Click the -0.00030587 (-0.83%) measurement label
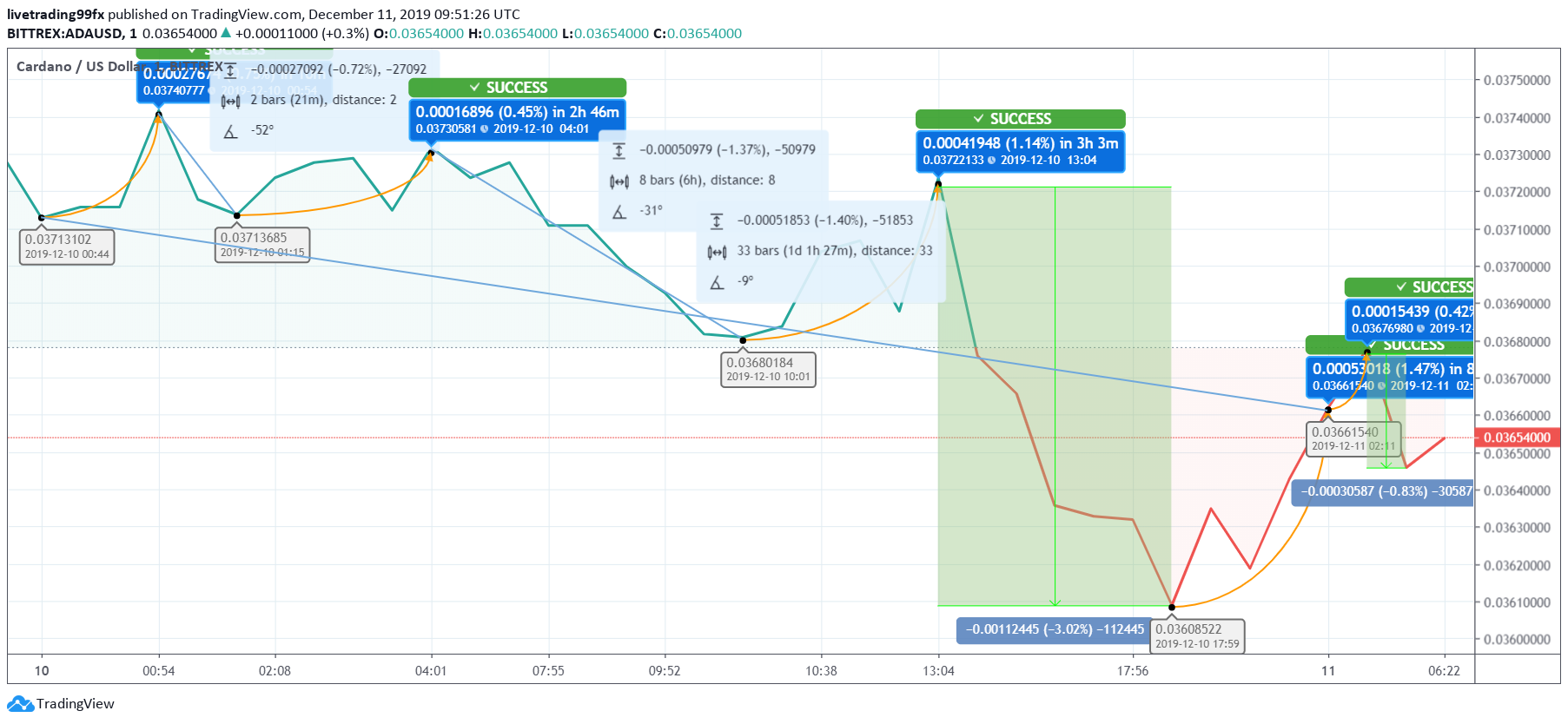 pos(1383,492)
